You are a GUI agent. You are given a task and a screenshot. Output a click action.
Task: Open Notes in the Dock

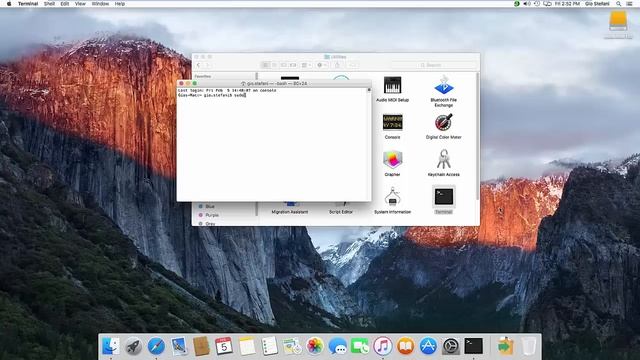247,346
